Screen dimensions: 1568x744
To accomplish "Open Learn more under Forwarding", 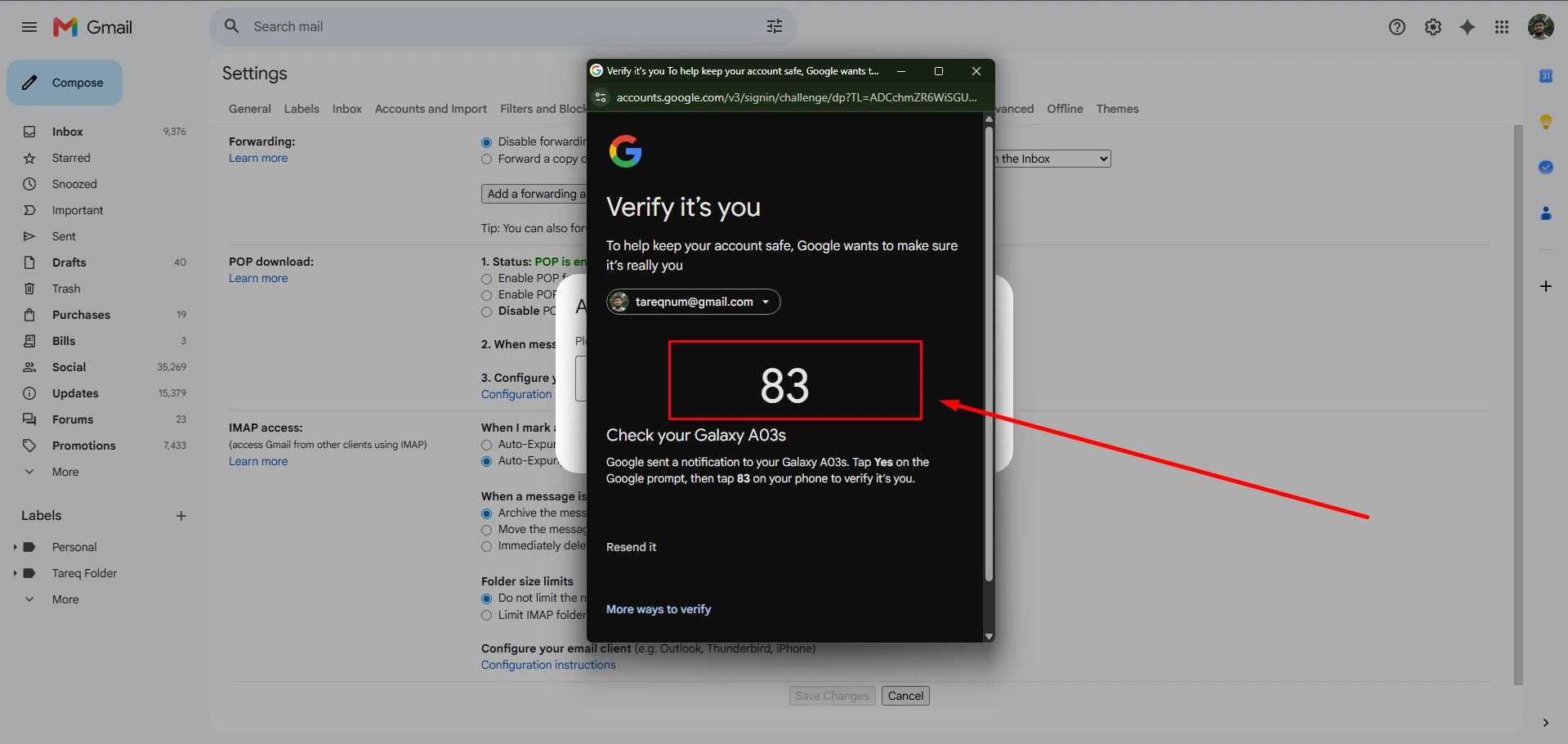I will pos(258,158).
